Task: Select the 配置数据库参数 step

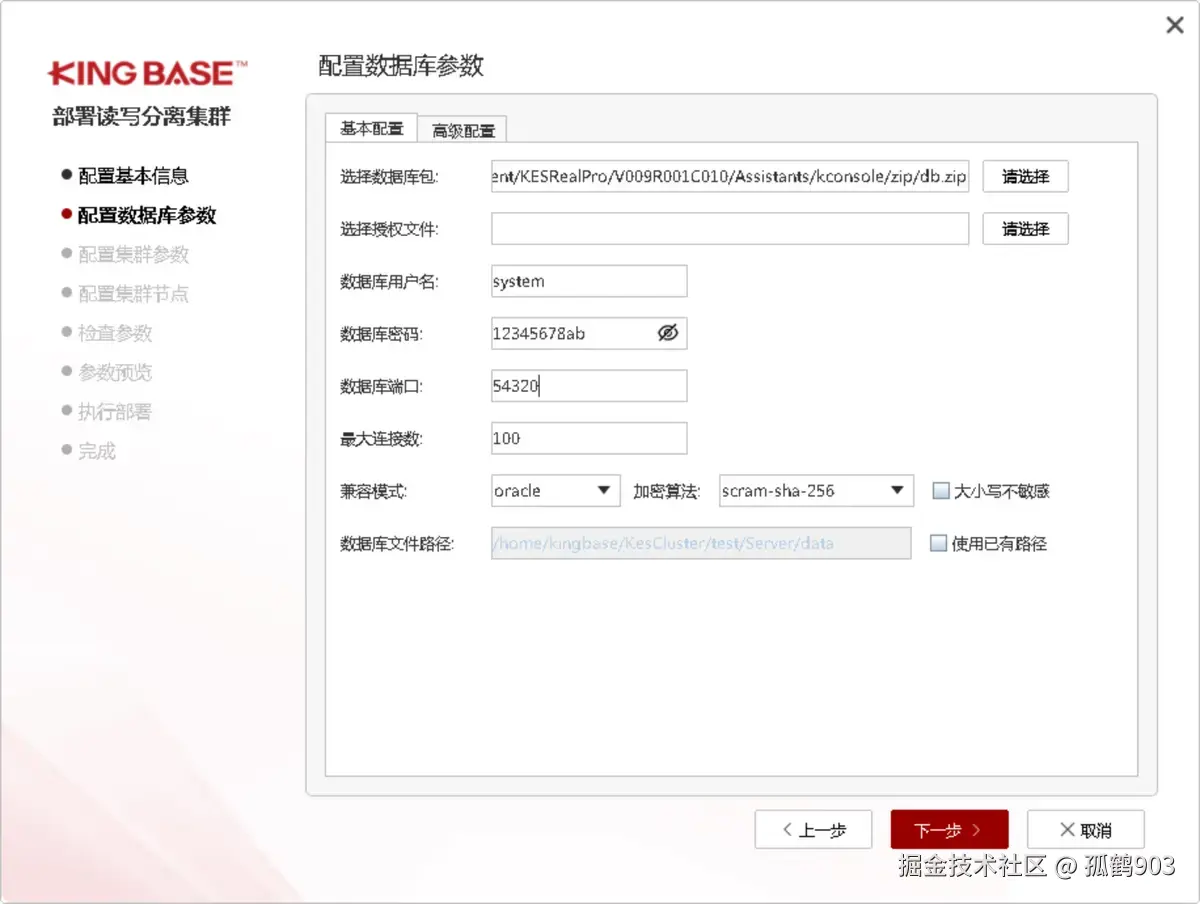Action: coord(147,215)
